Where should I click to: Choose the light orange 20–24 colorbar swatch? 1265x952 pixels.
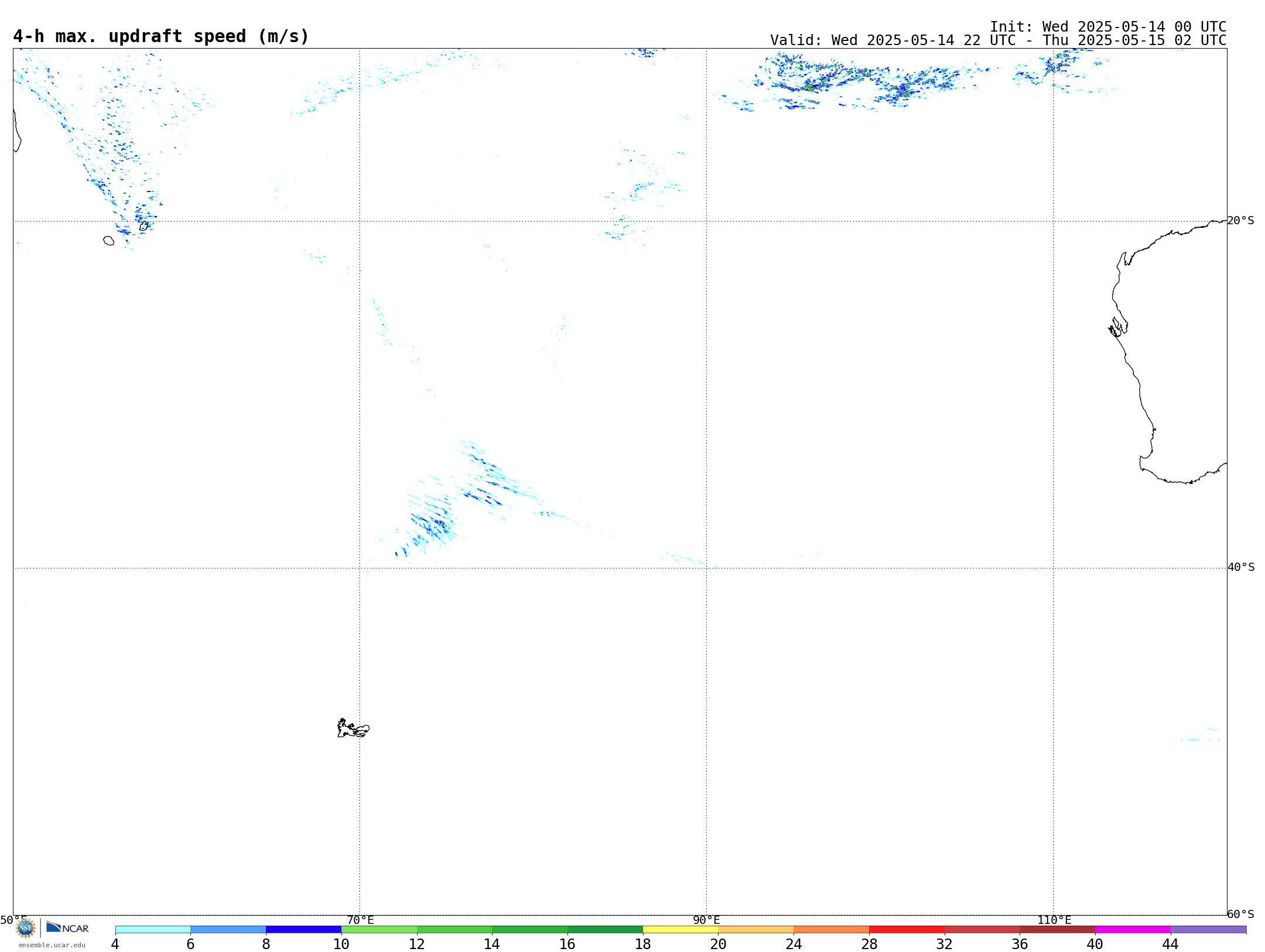pos(756,930)
